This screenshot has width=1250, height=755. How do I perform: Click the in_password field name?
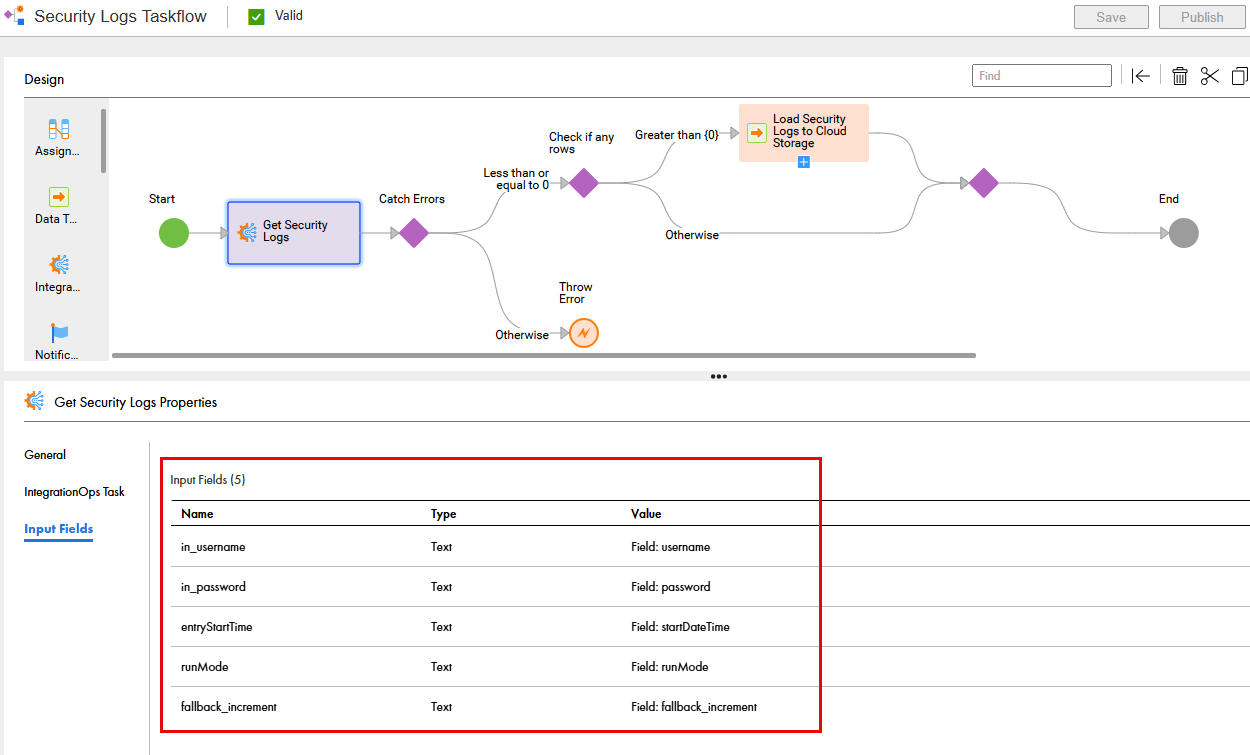click(x=213, y=587)
